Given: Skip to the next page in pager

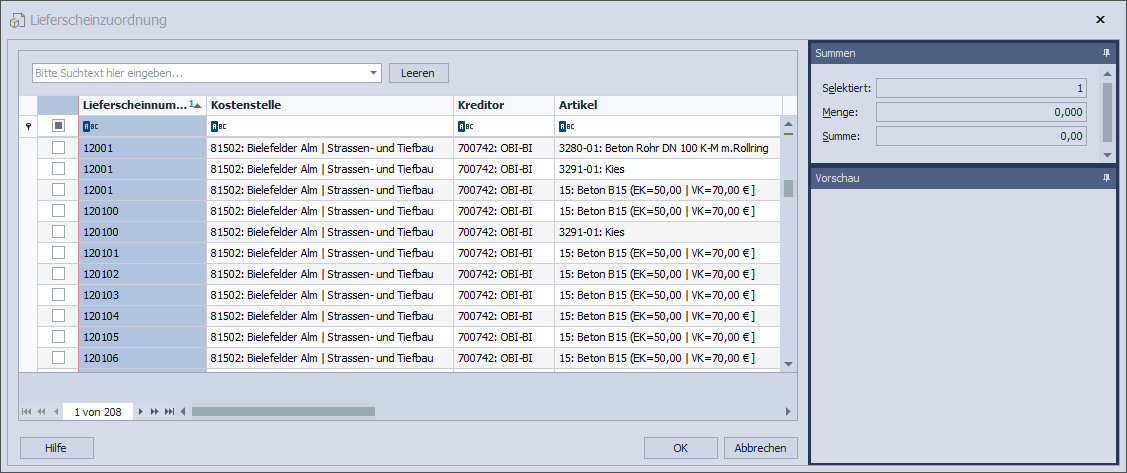Looking at the screenshot, I should point(155,411).
